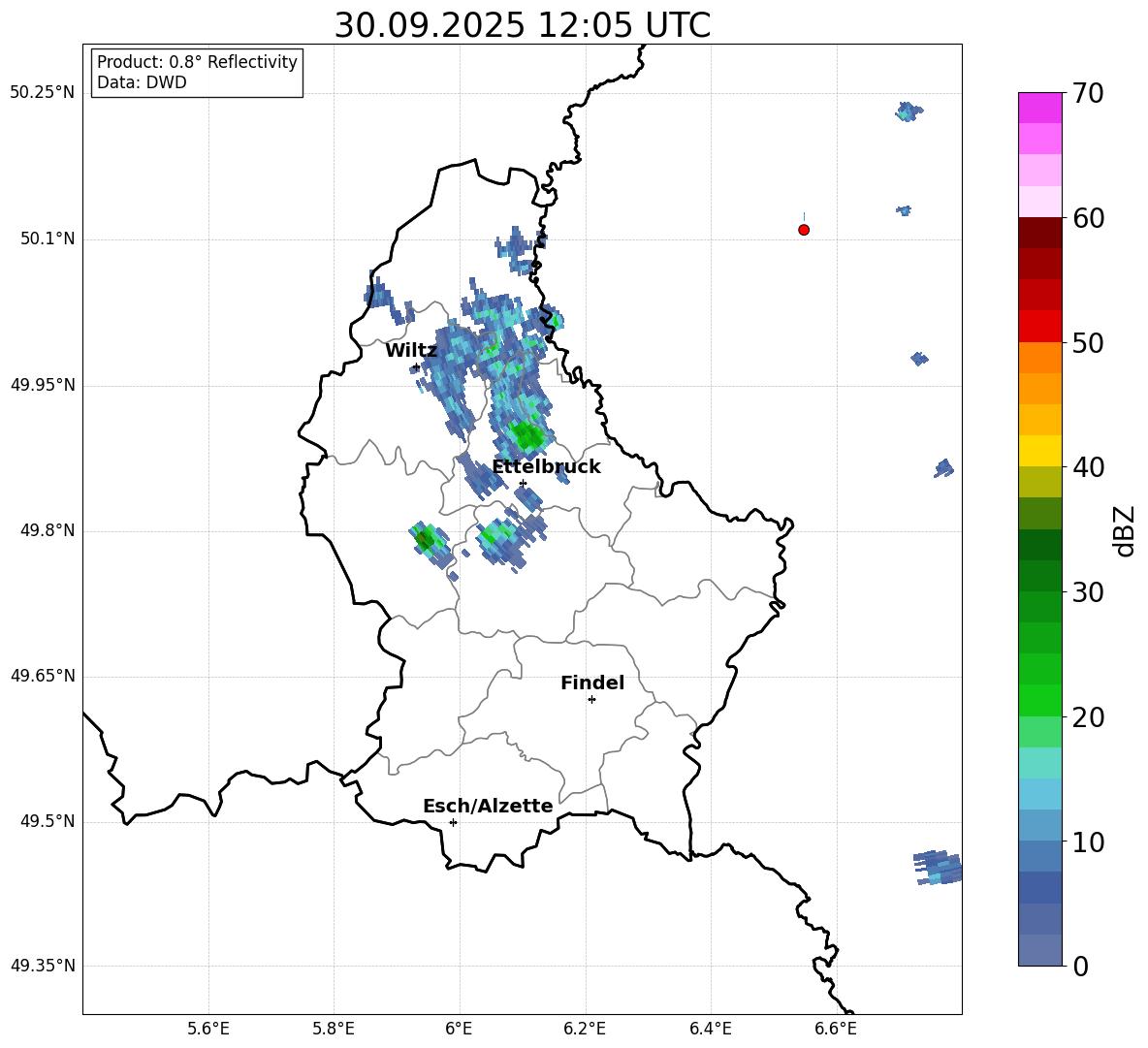Screen dimensions: 1148x1048
Task: Select the Findel city label
Action: tap(592, 683)
